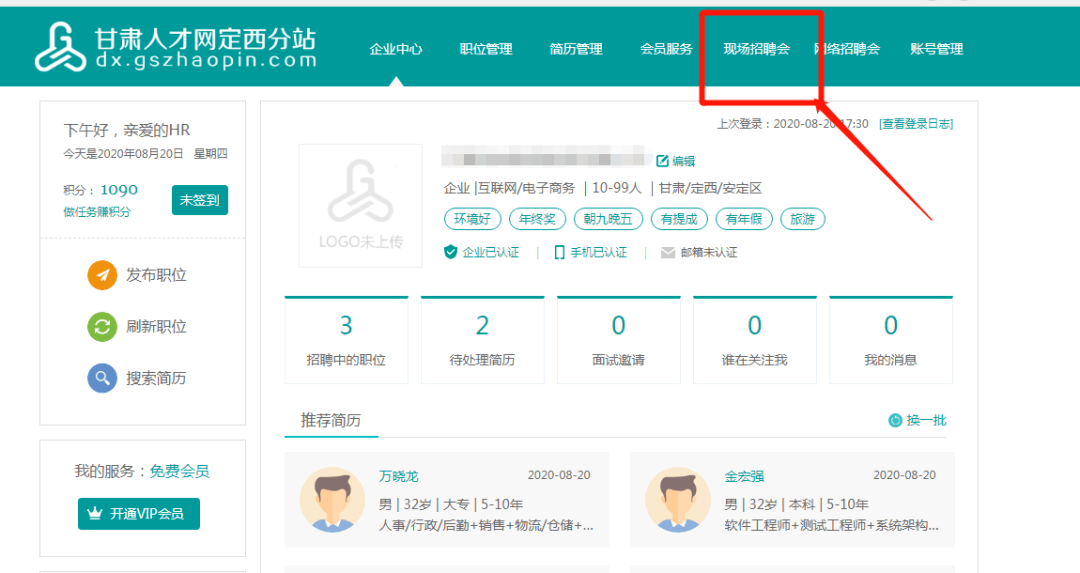
Task: Open the 面试邀请 count card
Action: (619, 340)
